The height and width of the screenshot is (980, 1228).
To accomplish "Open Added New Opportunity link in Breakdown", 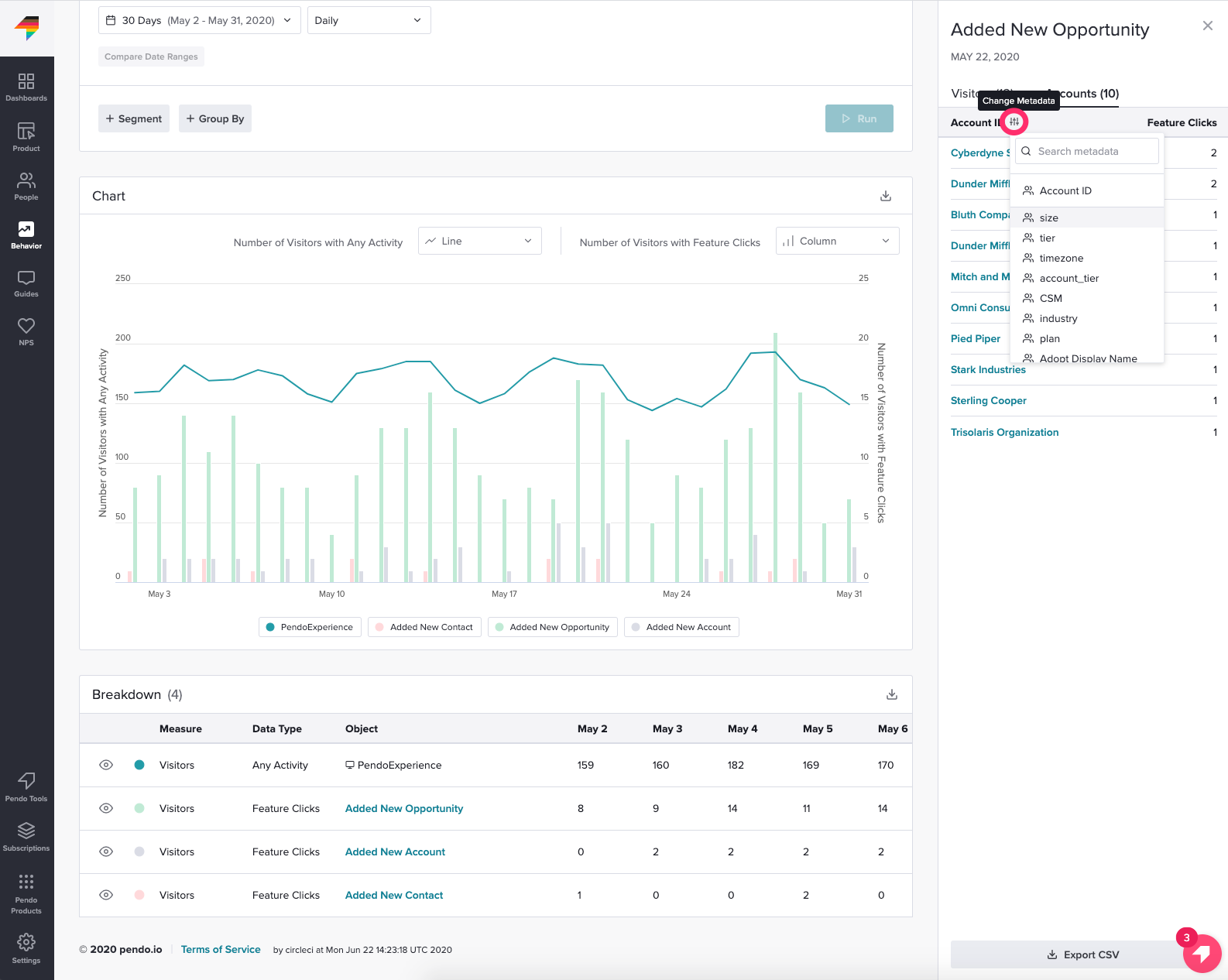I will coord(404,808).
